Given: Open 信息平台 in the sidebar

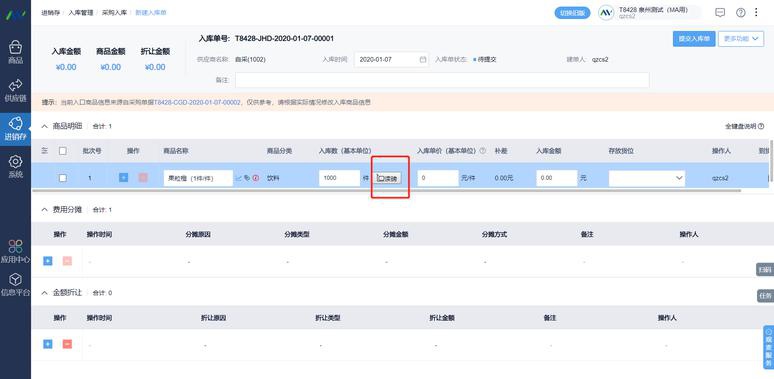Looking at the screenshot, I should click(x=15, y=284).
